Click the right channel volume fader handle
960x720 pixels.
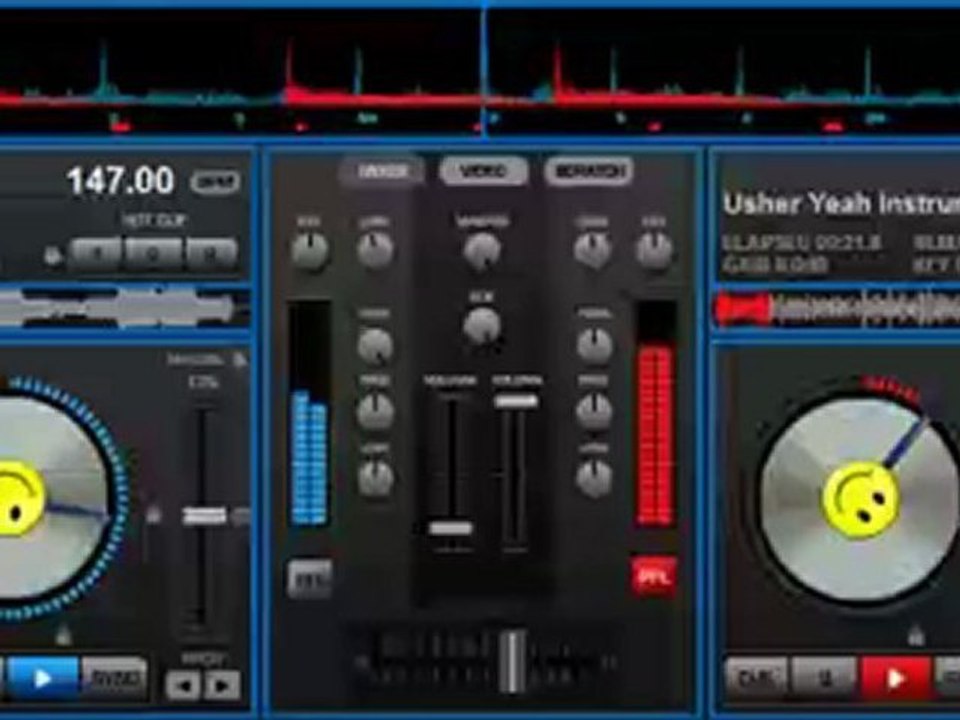pos(517,401)
